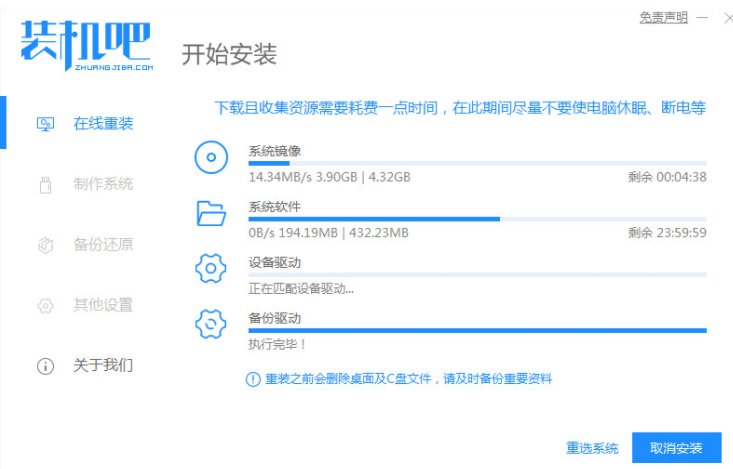Viewport: 733px width, 469px height.
Task: Click the 备份驱动 gear icon
Action: pos(211,323)
